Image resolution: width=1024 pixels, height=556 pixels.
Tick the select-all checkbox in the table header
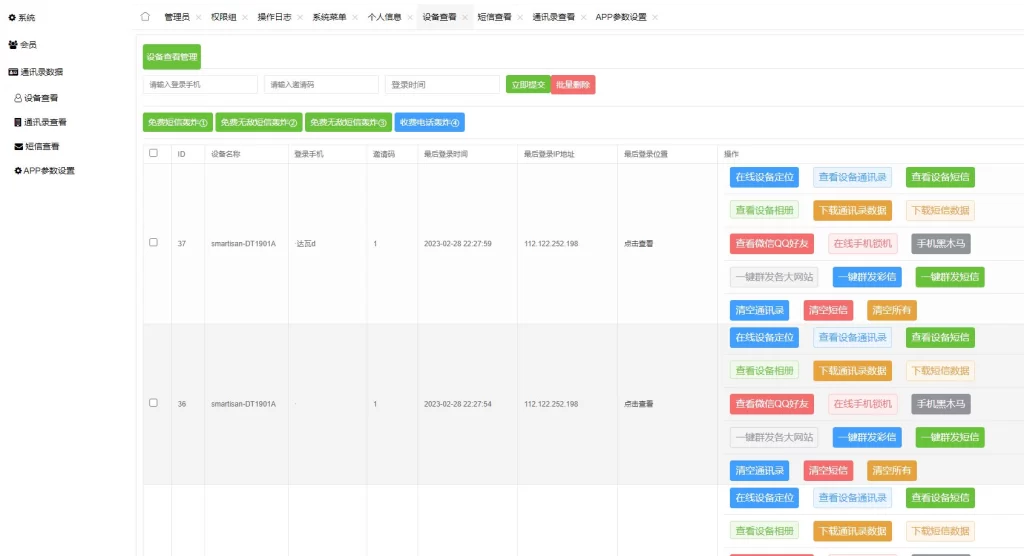pyautogui.click(x=153, y=154)
